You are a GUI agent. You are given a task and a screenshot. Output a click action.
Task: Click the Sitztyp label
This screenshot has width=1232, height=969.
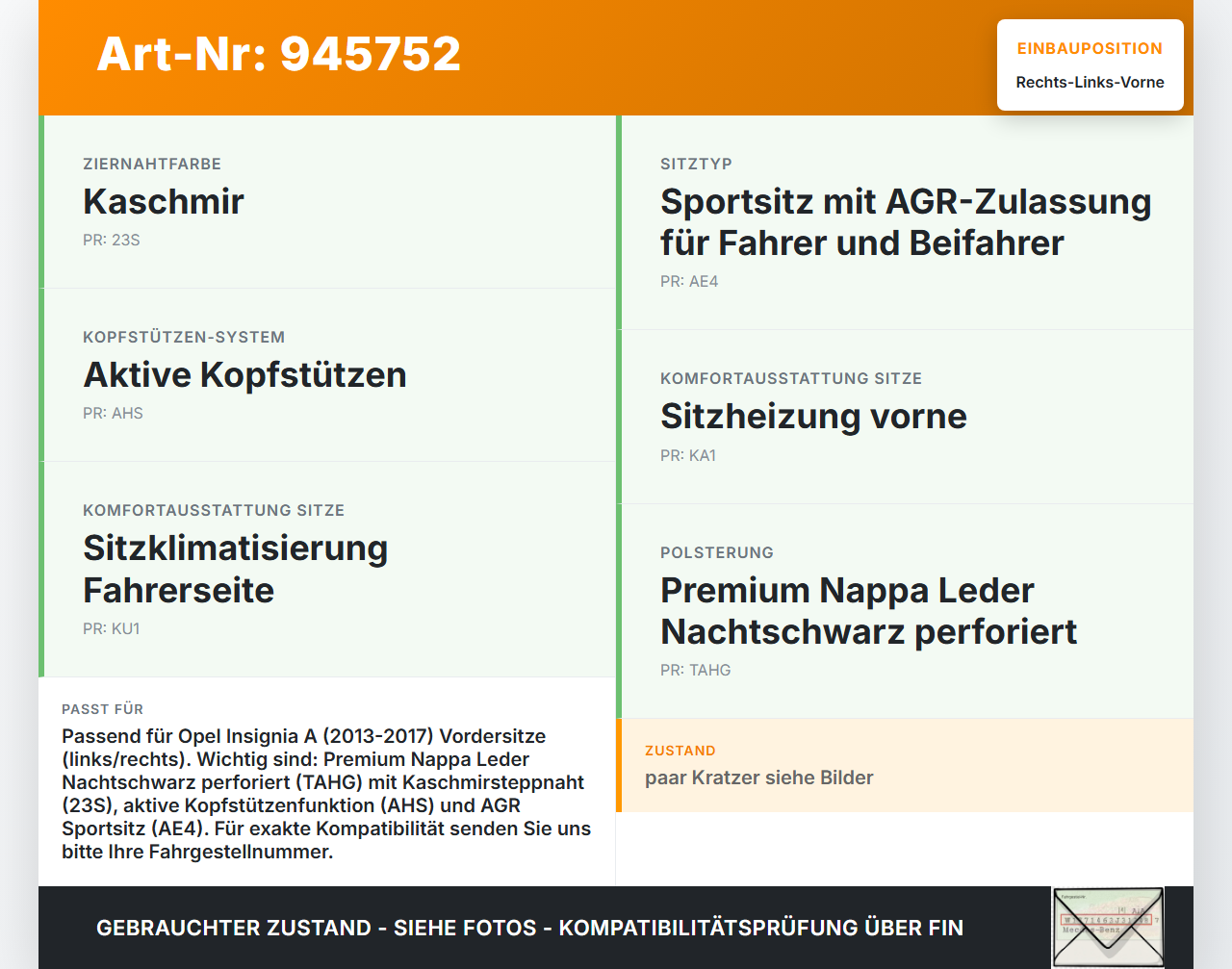pyautogui.click(x=696, y=164)
